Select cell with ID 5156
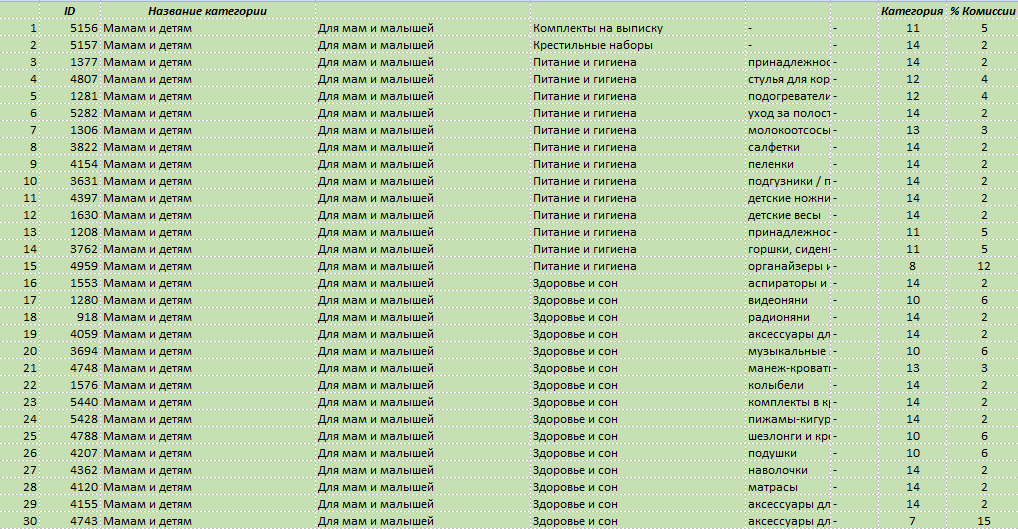Screen dimensions: 1018x529 click(69, 28)
